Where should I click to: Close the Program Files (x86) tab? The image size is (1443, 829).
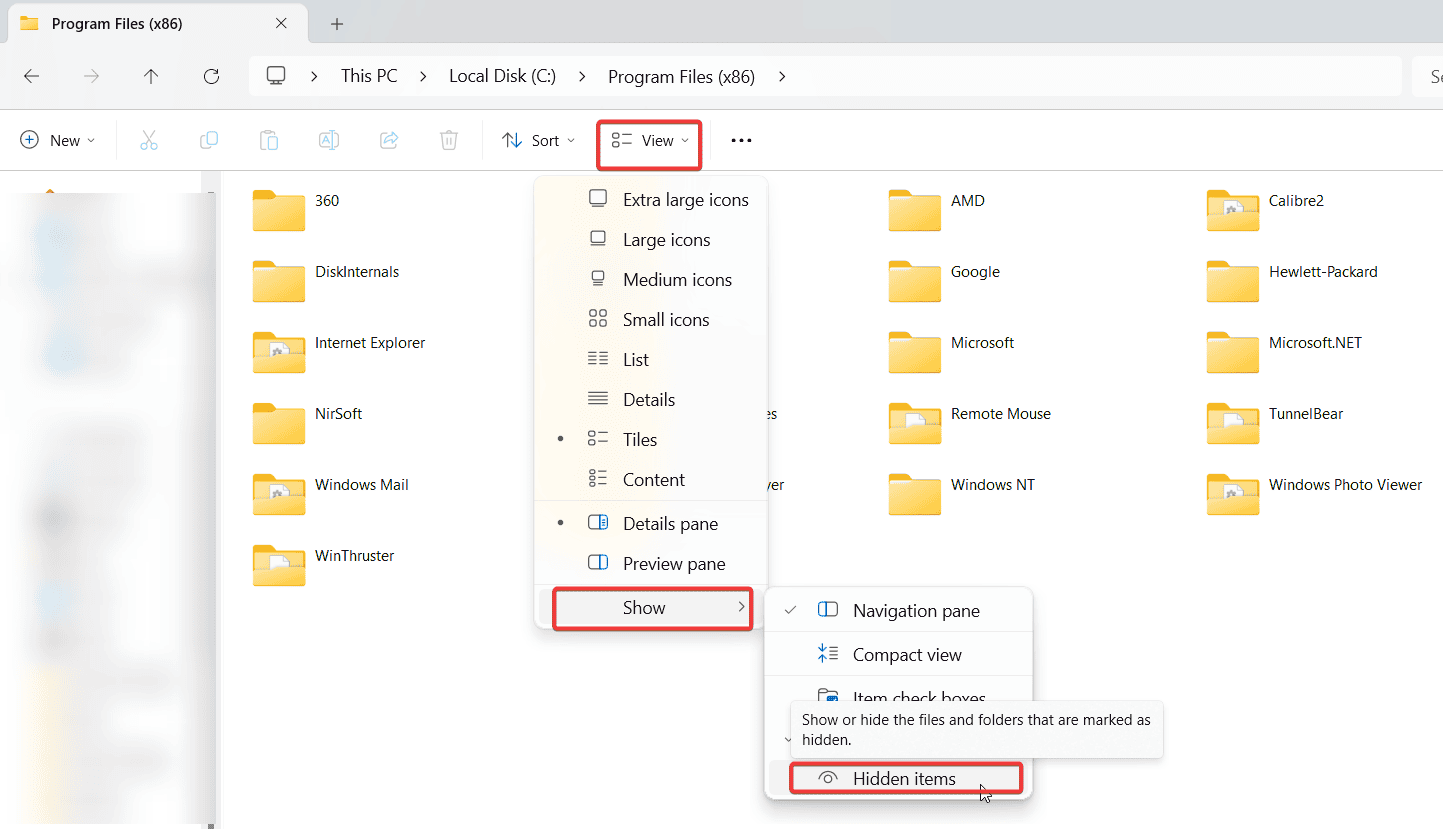click(281, 23)
